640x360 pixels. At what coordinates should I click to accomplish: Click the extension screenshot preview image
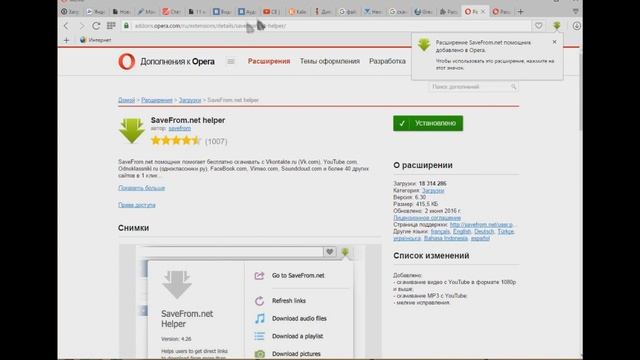[250, 302]
